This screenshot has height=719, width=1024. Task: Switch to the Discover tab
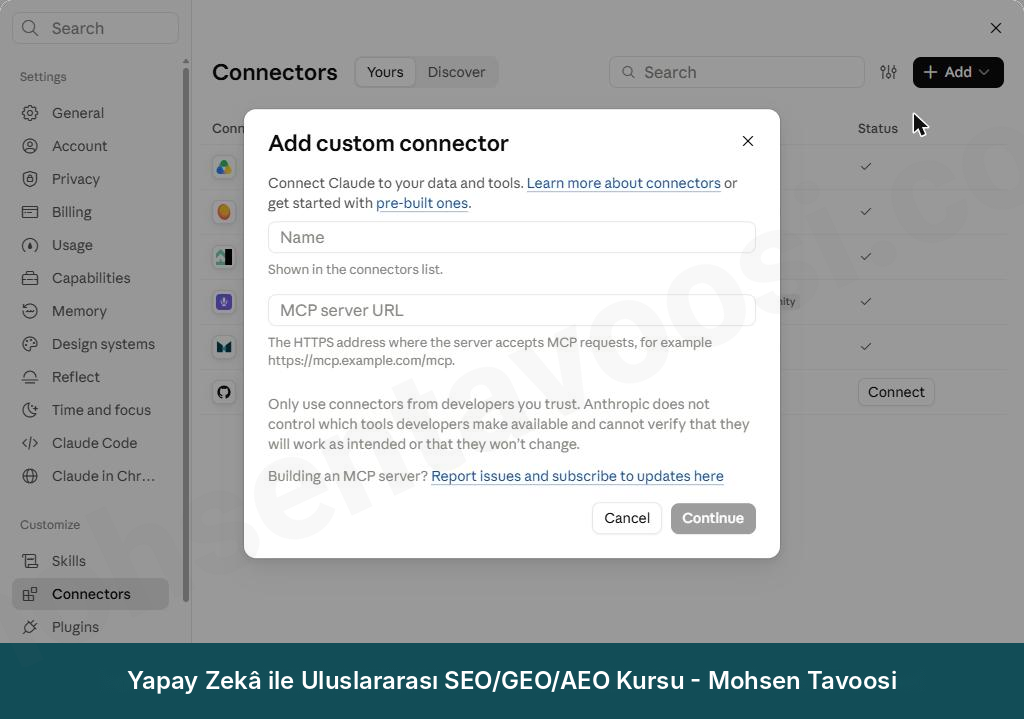pos(456,72)
